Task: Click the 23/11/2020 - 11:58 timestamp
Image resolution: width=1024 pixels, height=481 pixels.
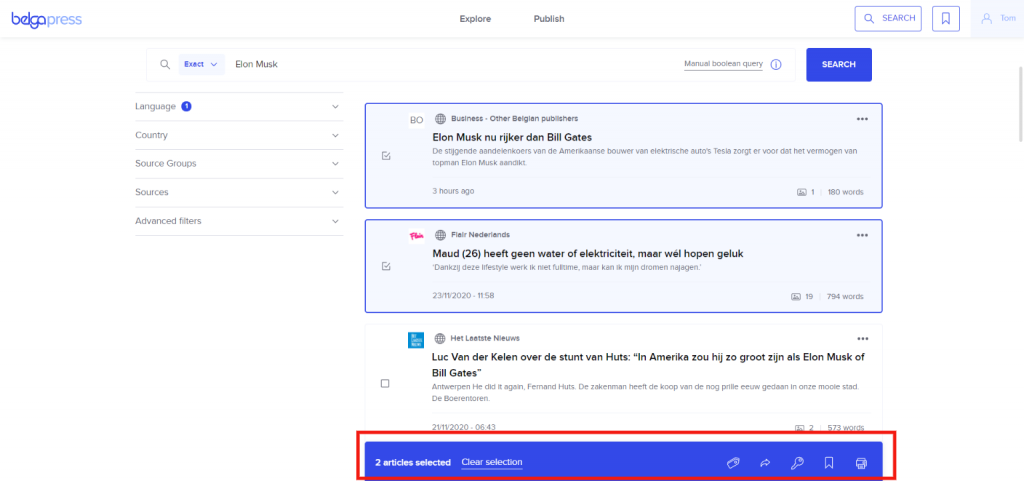Action: tap(463, 295)
